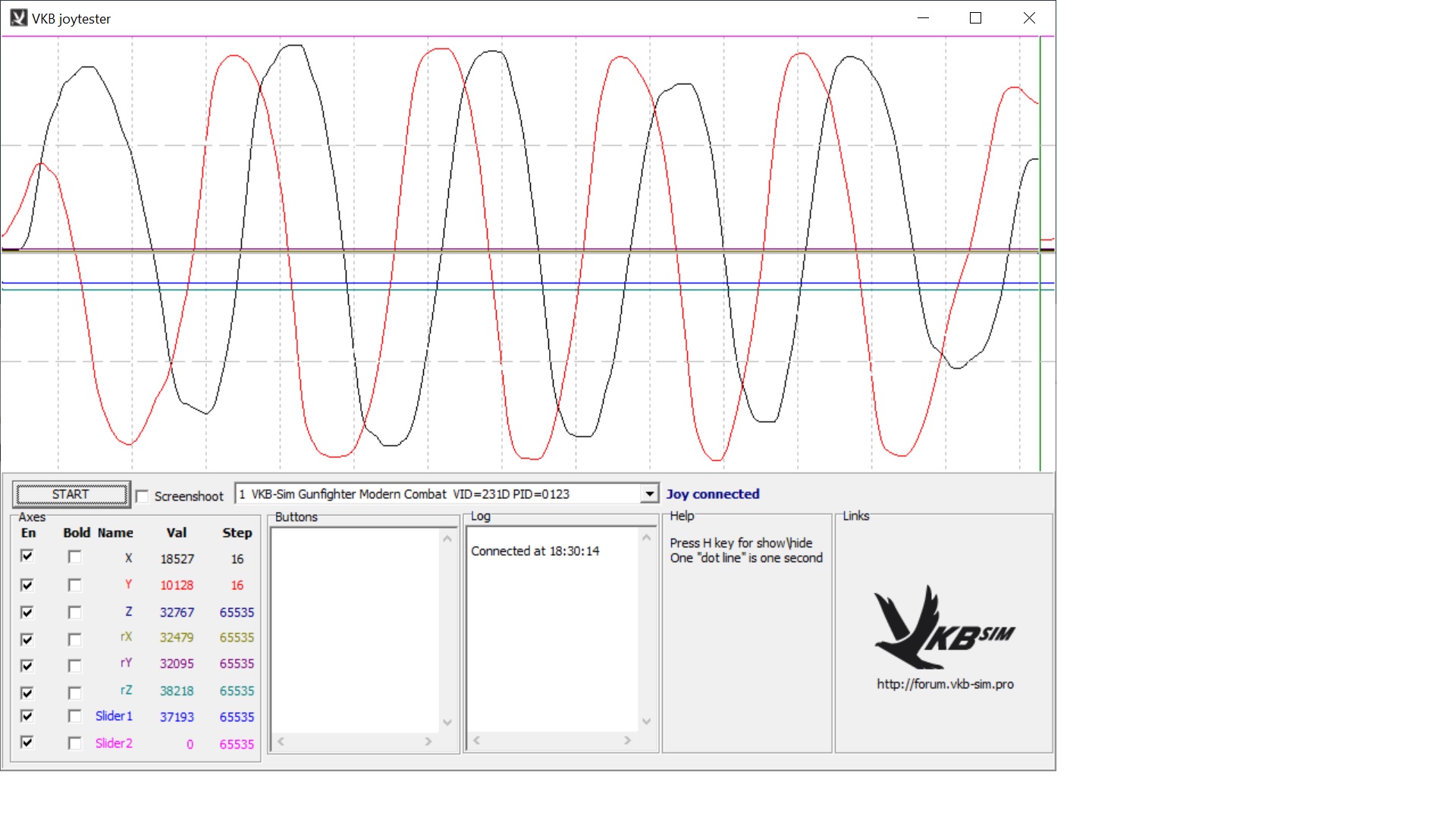
Task: Select the 'Connected at 18:30:14' log entry
Action: [535, 551]
